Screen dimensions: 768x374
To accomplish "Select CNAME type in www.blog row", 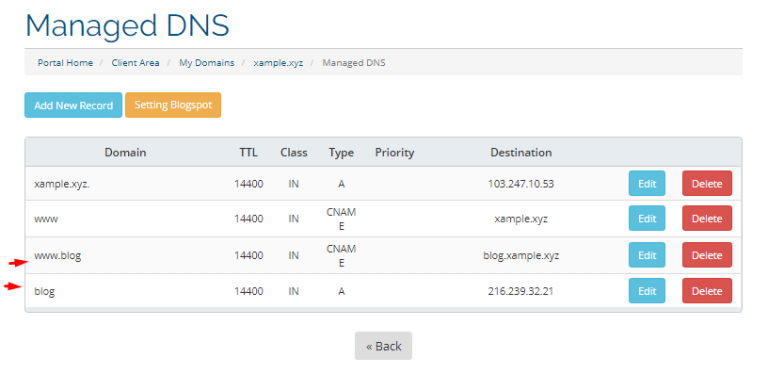I will 341,256.
